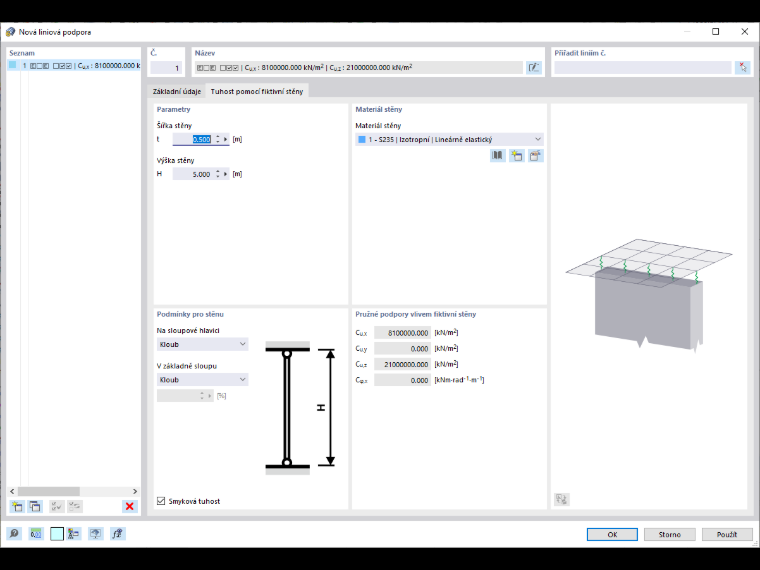The width and height of the screenshot is (760, 570).
Task: Click the wall width t spinner arrows
Action: (218, 139)
